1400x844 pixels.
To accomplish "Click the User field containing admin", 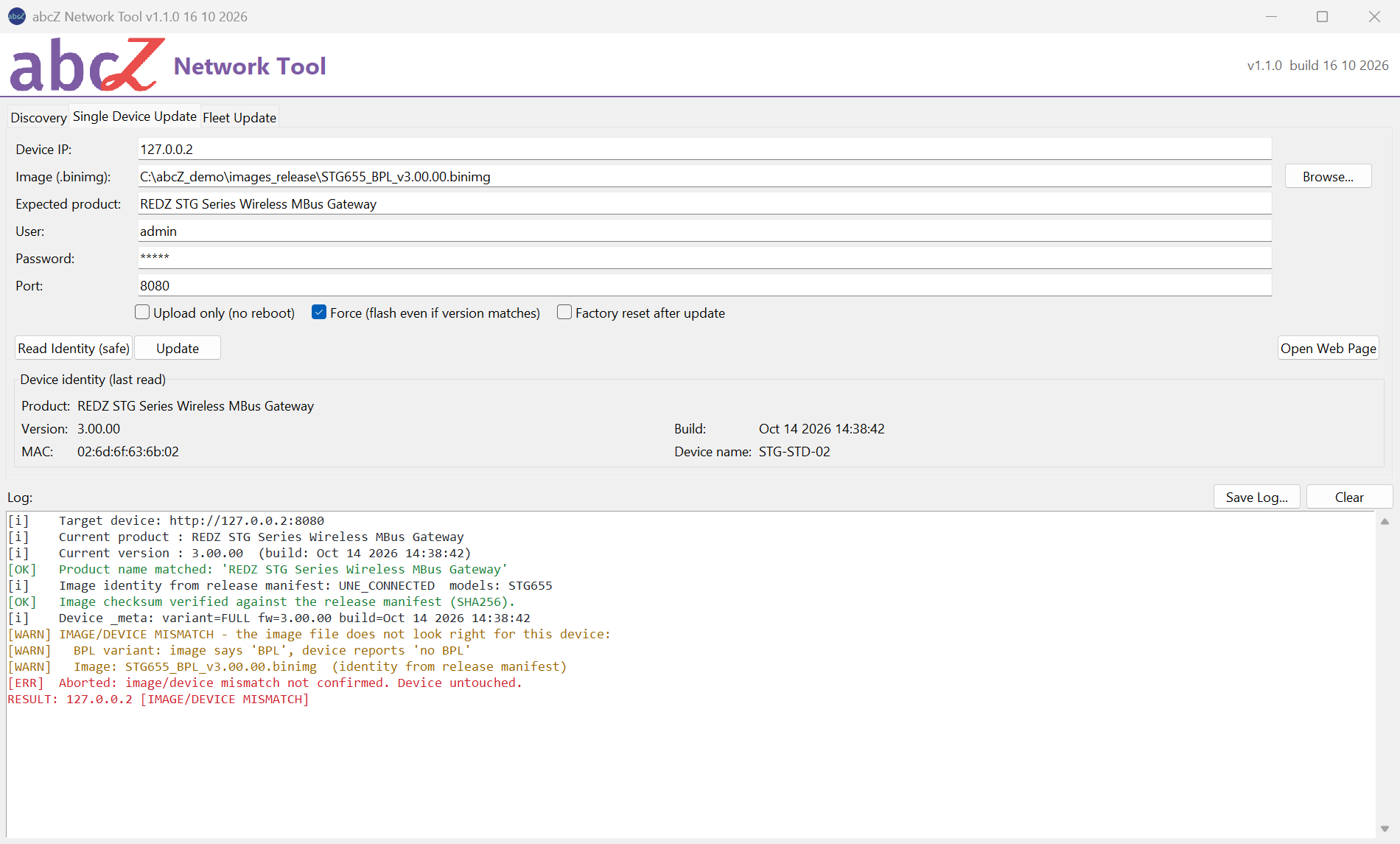I will tap(704, 231).
